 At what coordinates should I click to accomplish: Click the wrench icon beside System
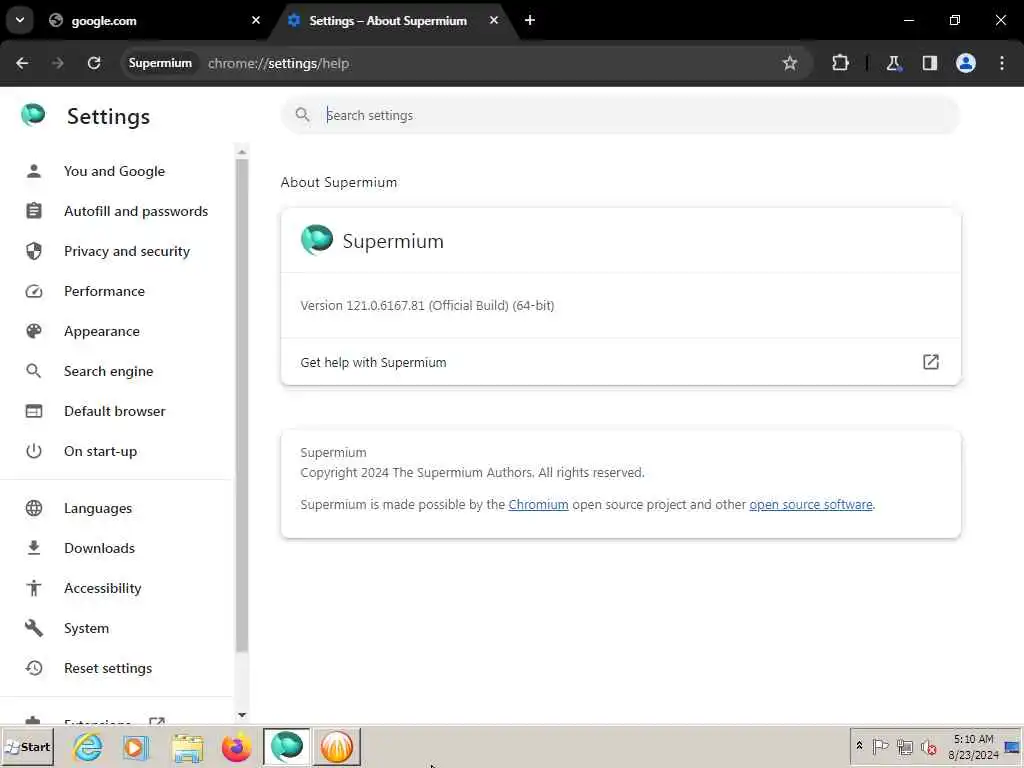[x=34, y=628]
